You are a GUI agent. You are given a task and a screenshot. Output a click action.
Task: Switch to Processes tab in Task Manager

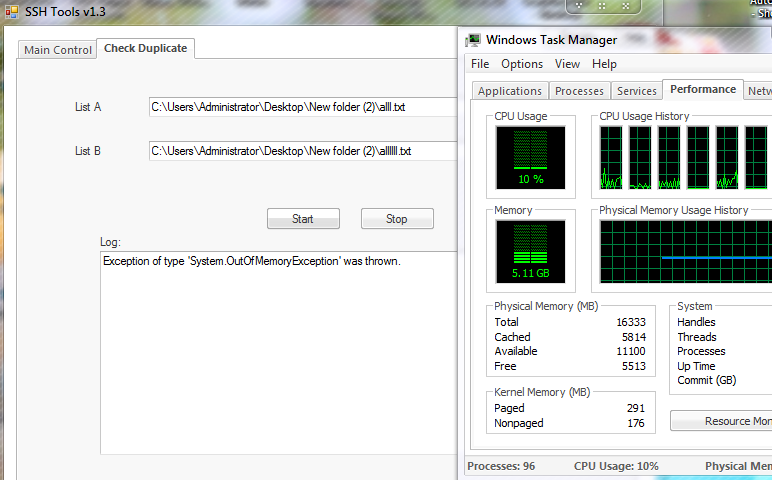[x=579, y=91]
